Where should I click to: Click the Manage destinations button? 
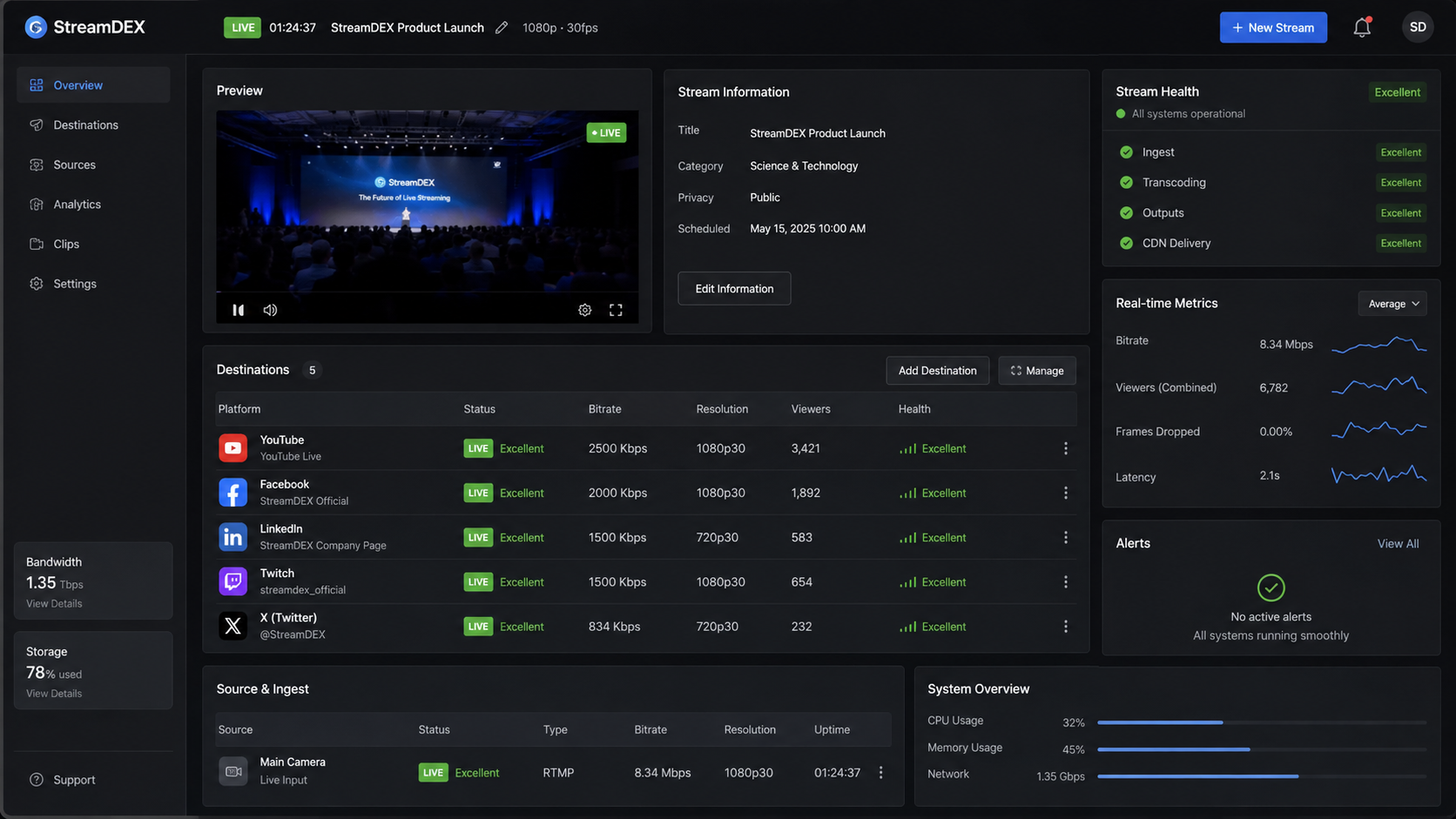[x=1037, y=371]
